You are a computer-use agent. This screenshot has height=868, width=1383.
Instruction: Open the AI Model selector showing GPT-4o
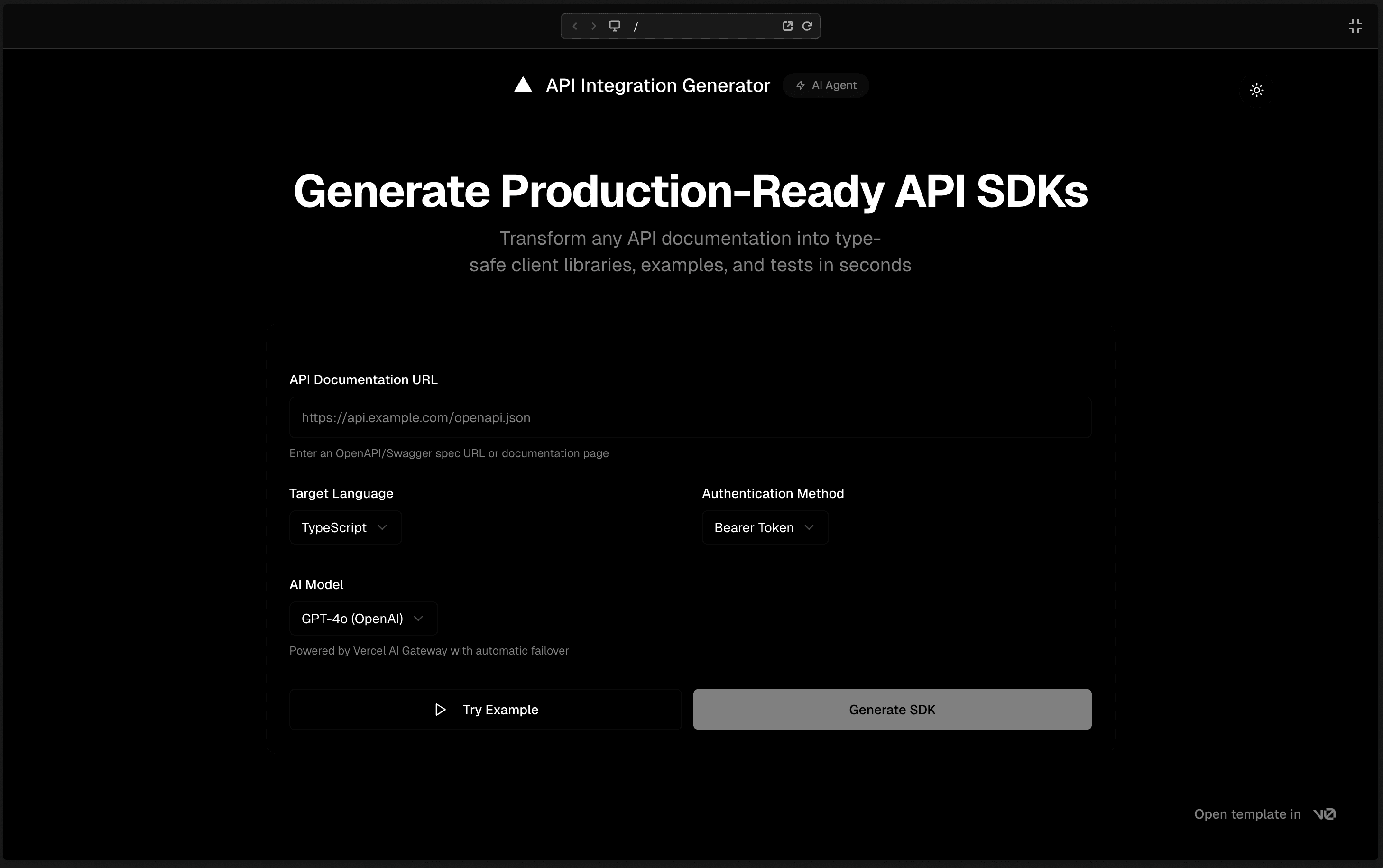(x=363, y=619)
